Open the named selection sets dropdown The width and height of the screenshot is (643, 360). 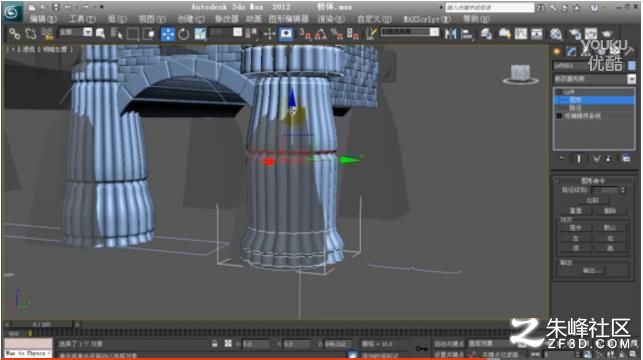[x=410, y=32]
